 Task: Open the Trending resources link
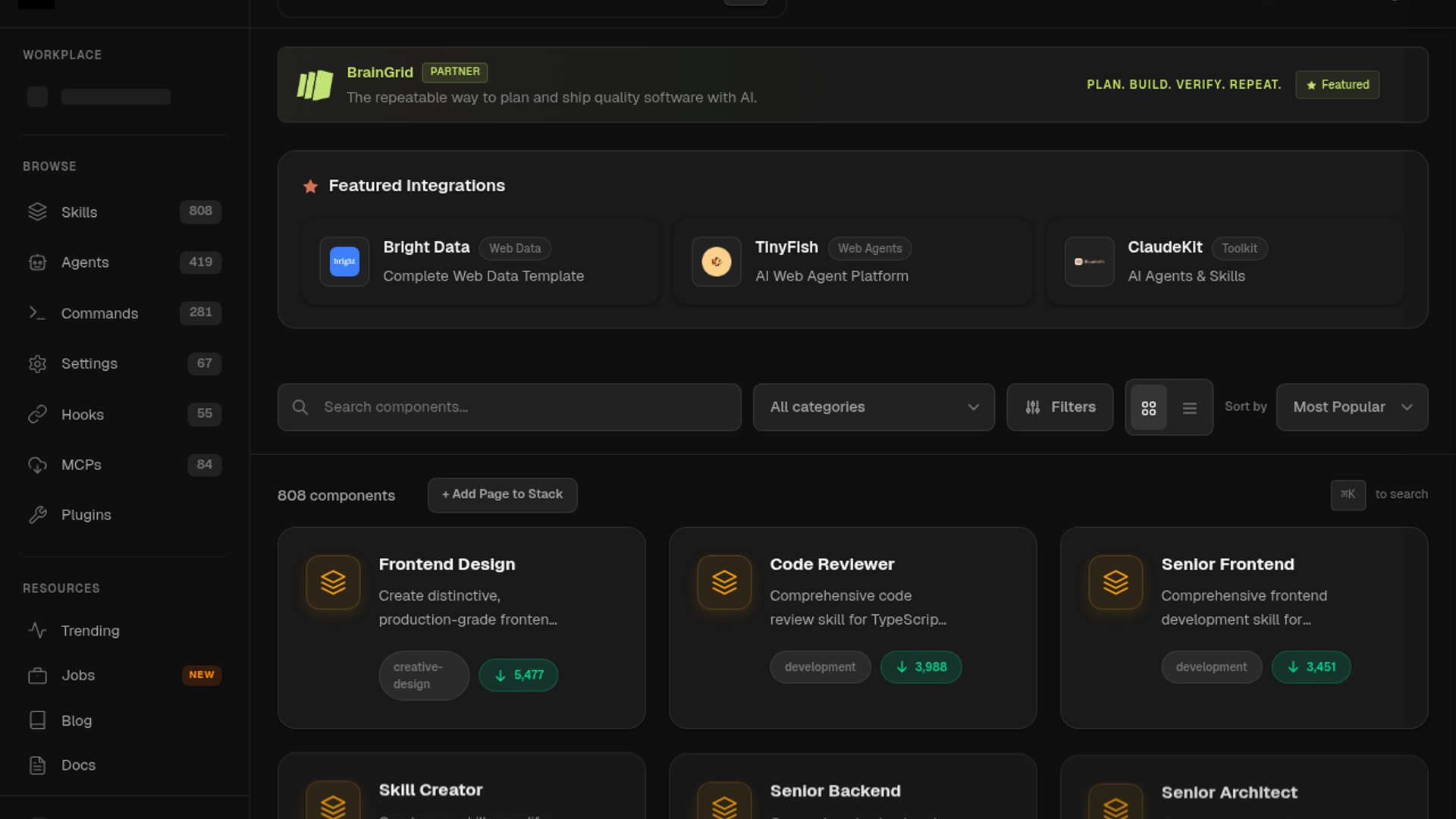point(90,631)
